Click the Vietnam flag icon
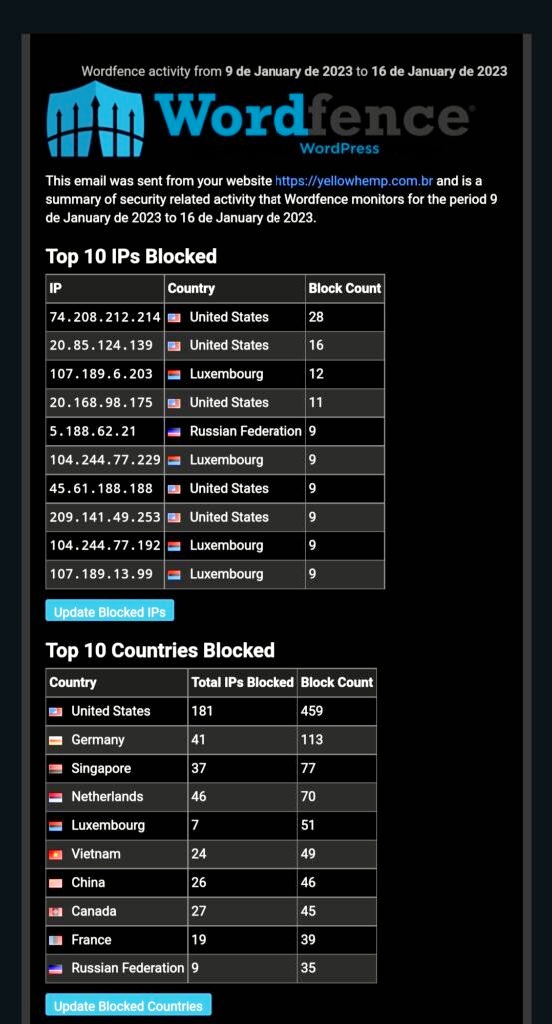Screen dimensions: 552x1024 (56, 854)
